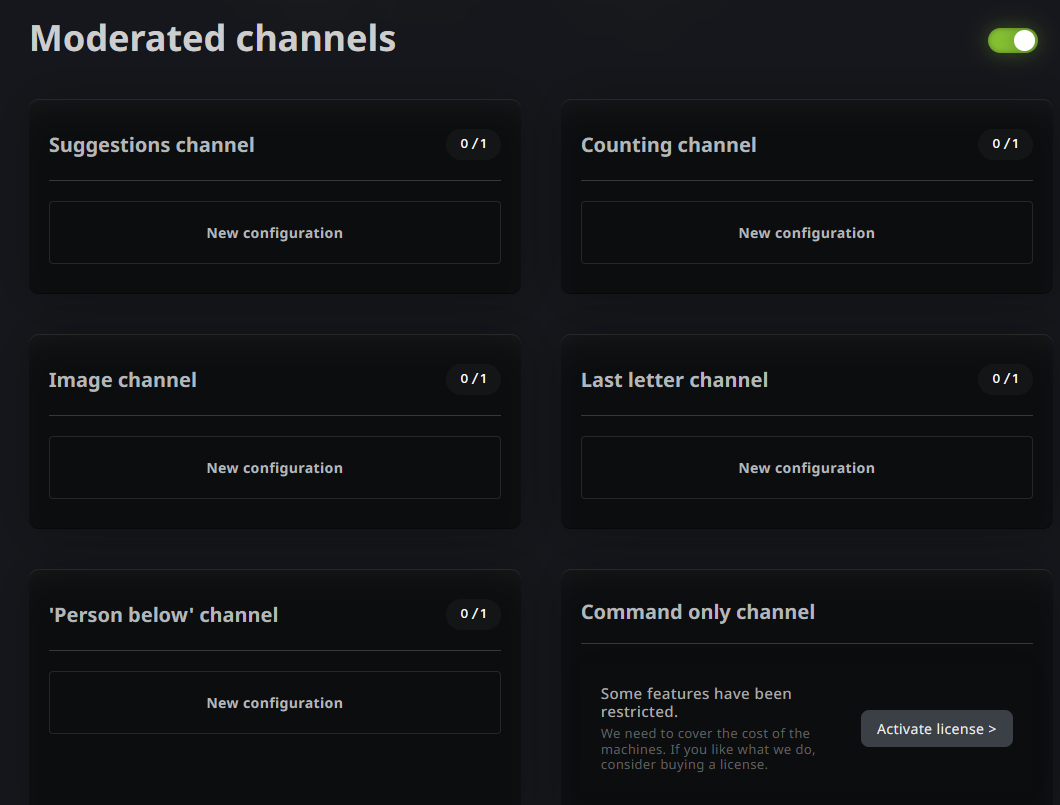Image resolution: width=1060 pixels, height=805 pixels.
Task: Add new 'Person below' channel configuration
Action: coord(274,703)
